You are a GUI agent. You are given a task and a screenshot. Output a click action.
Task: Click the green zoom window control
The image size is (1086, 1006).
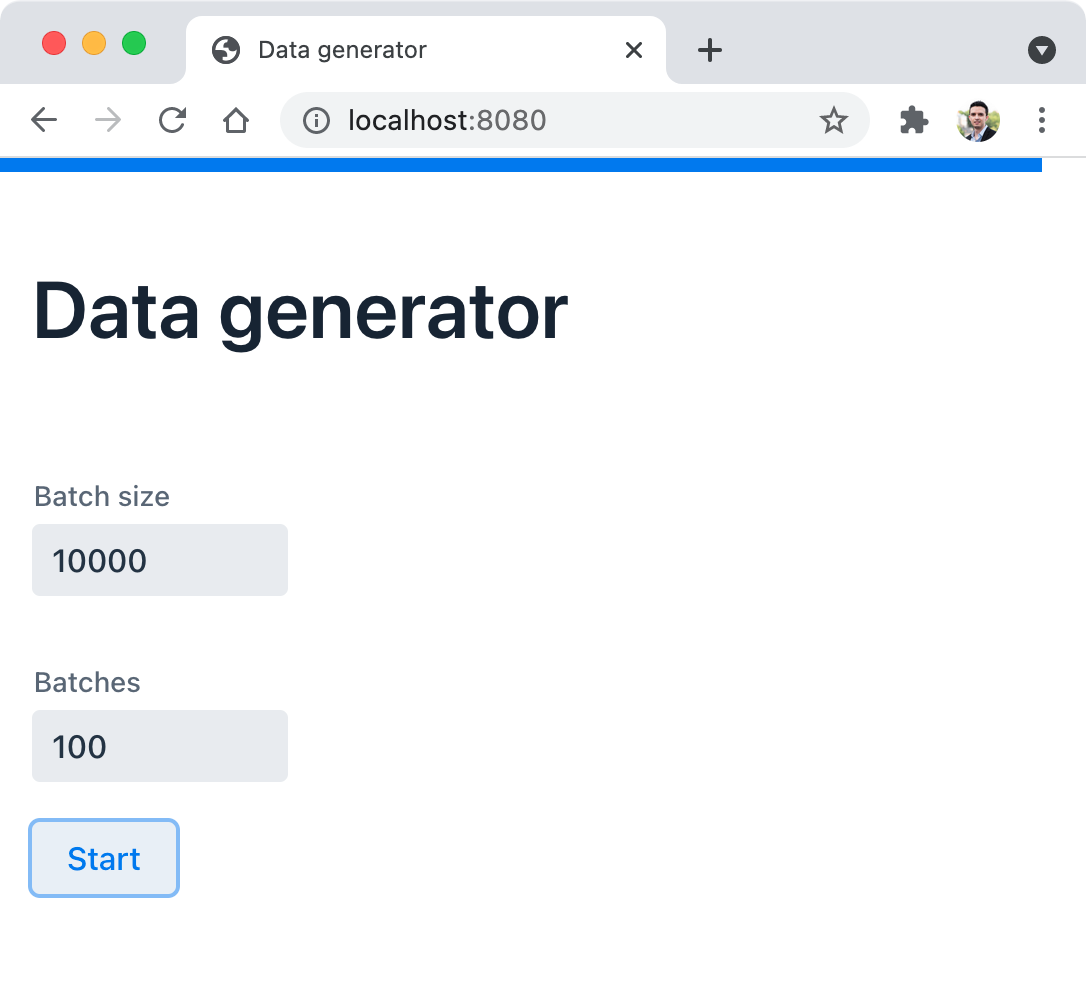click(133, 43)
